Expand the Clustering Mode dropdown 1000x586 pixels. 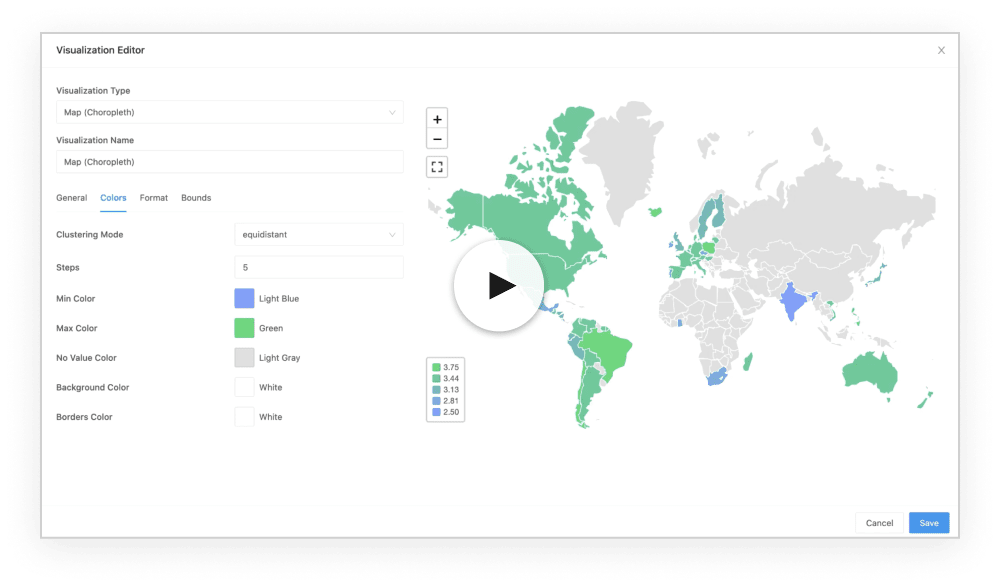[318, 235]
